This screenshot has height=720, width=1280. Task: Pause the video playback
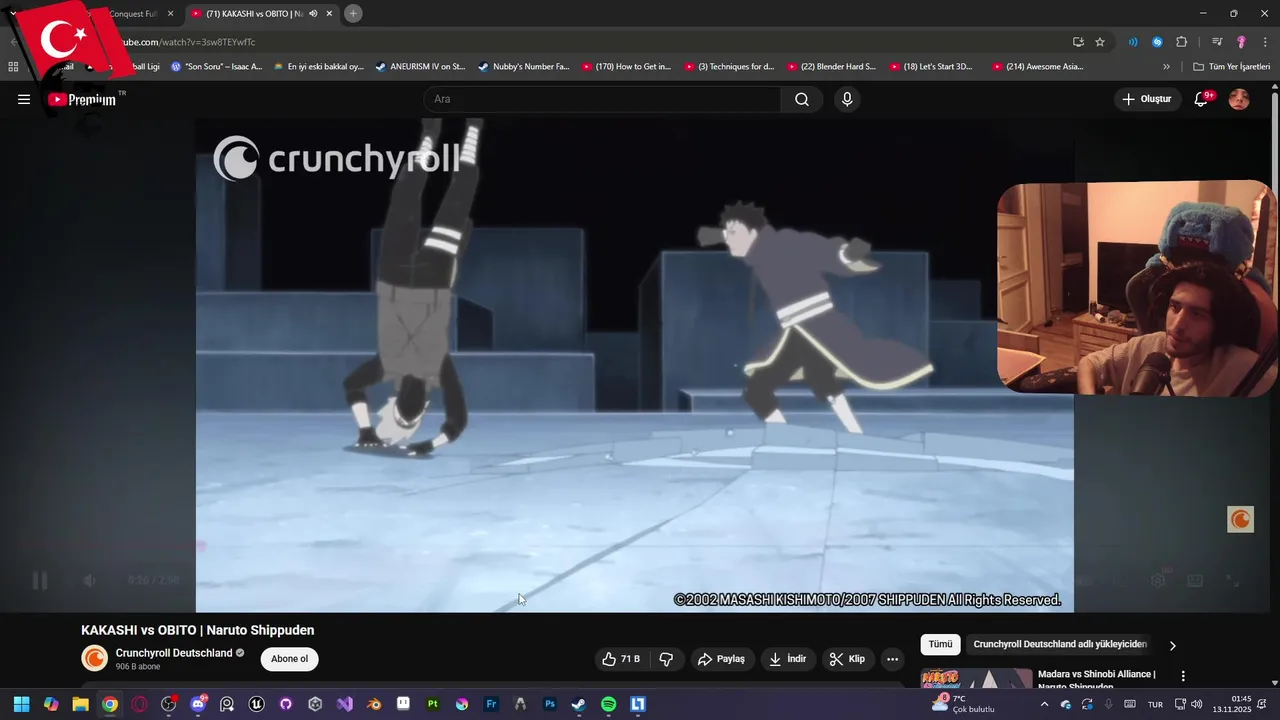tap(40, 580)
